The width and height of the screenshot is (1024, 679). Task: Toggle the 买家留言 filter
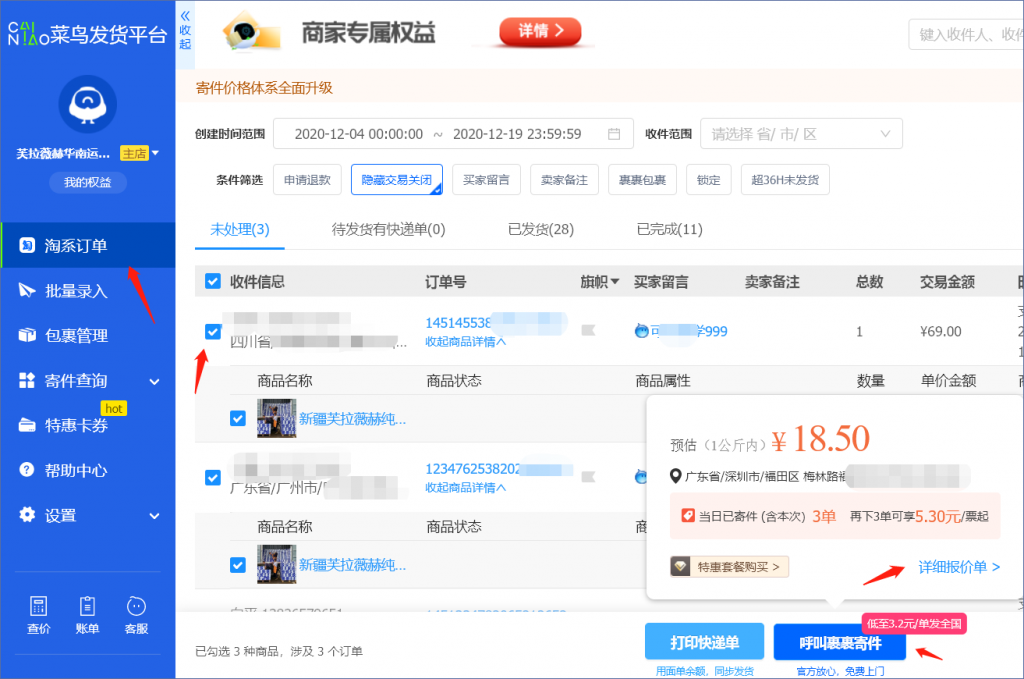click(486, 180)
